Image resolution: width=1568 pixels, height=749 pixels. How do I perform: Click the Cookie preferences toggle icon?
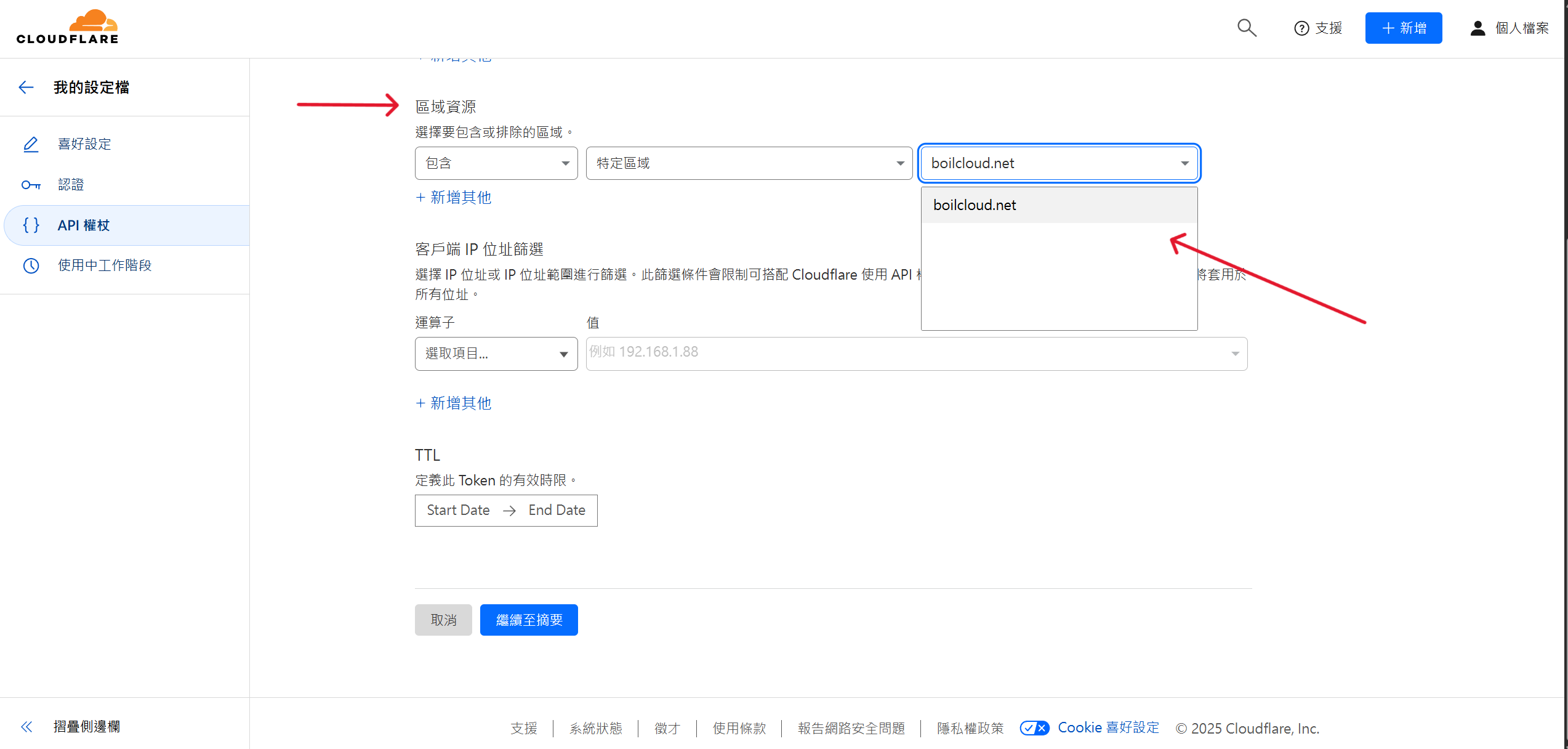[1034, 728]
